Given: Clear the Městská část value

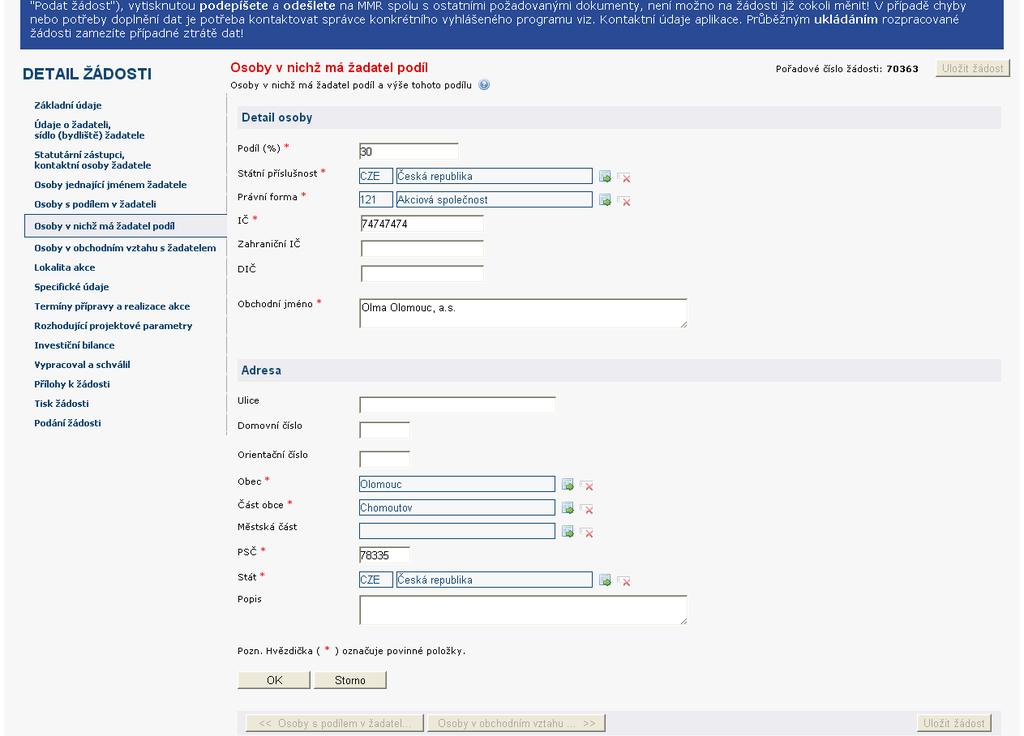Looking at the screenshot, I should (x=587, y=532).
